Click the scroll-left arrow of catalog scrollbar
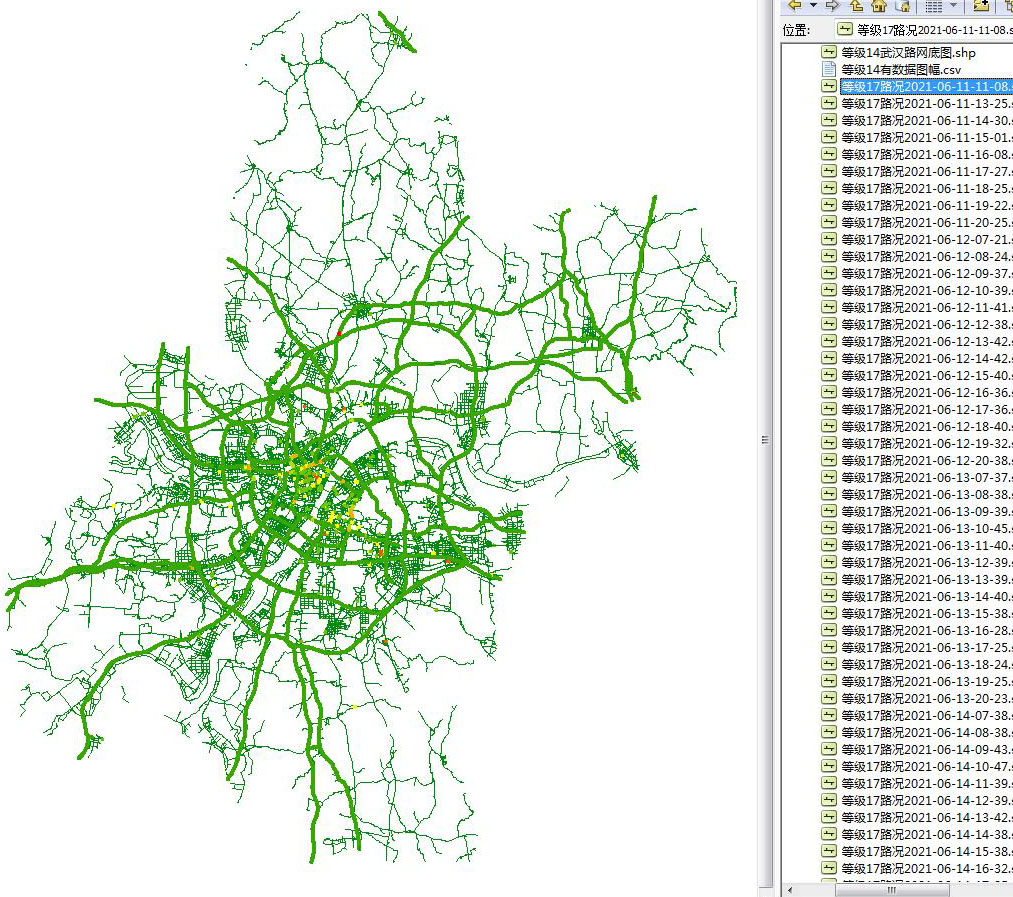Screen dimensions: 1013x897 click(x=790, y=889)
